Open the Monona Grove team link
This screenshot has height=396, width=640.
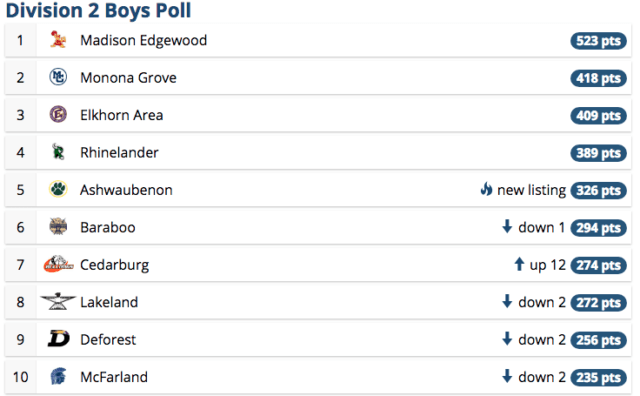click(x=128, y=78)
